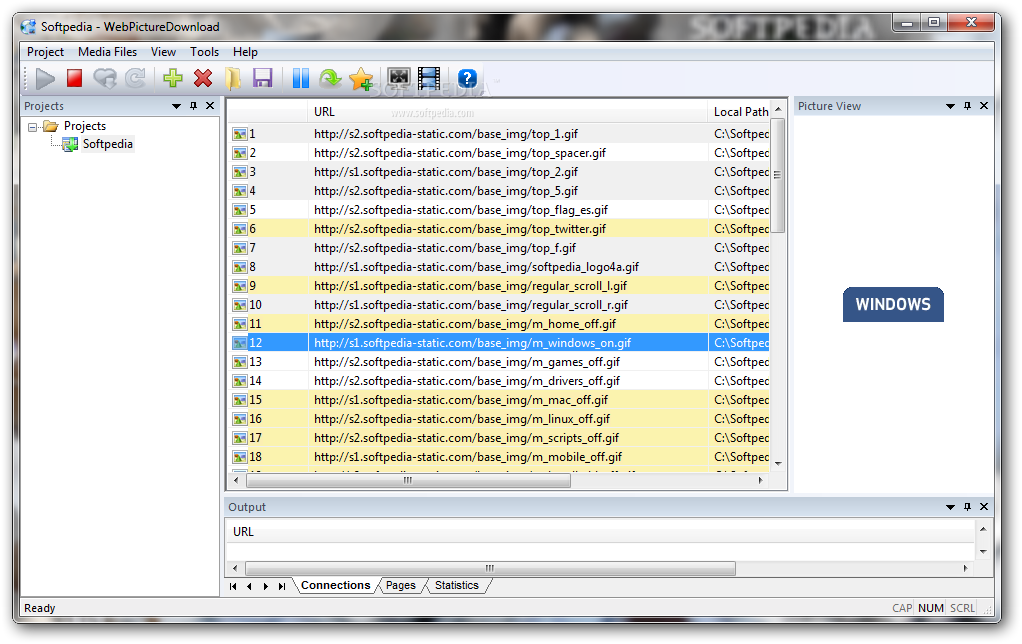This screenshot has height=644, width=1022.
Task: Click the Softpedia project icon in tree
Action: click(x=70, y=145)
